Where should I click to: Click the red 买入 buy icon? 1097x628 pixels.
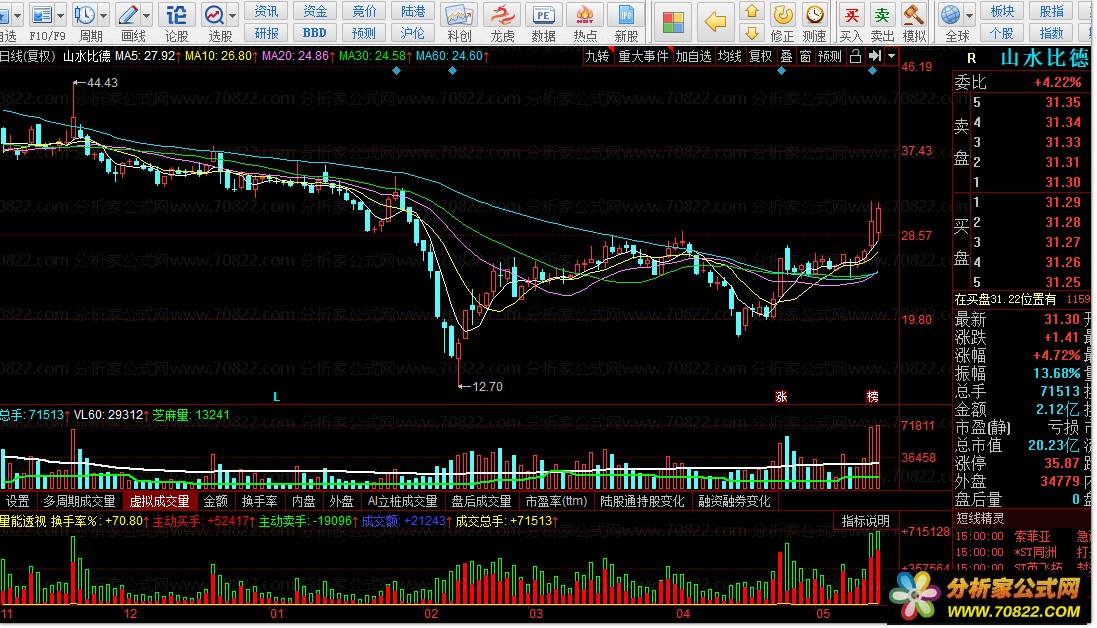click(851, 14)
